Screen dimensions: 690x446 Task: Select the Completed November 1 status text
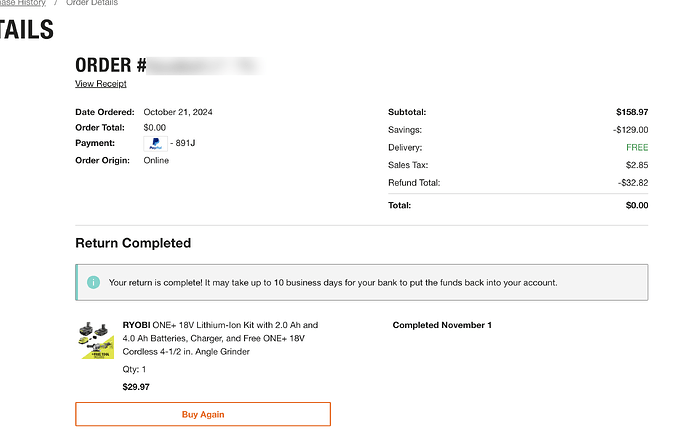pos(442,325)
